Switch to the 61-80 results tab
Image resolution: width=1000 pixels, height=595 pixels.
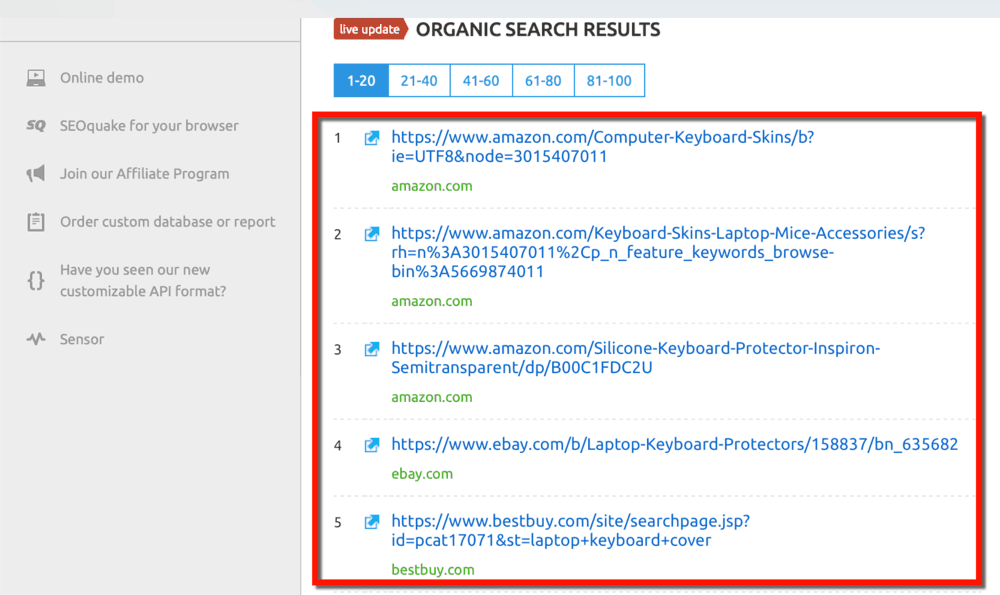pyautogui.click(x=543, y=80)
